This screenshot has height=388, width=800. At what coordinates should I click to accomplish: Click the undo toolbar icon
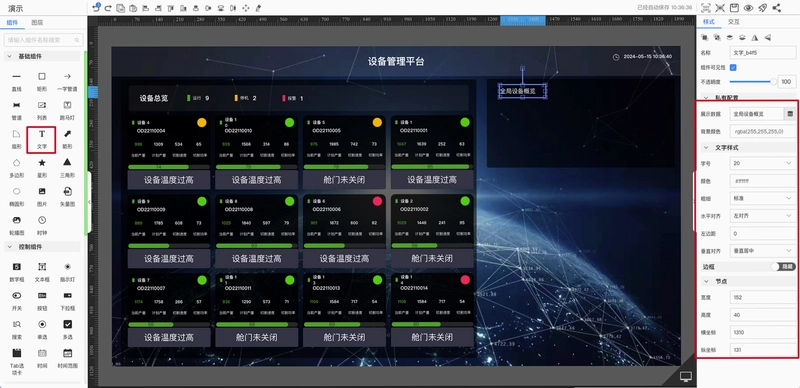pyautogui.click(x=96, y=8)
